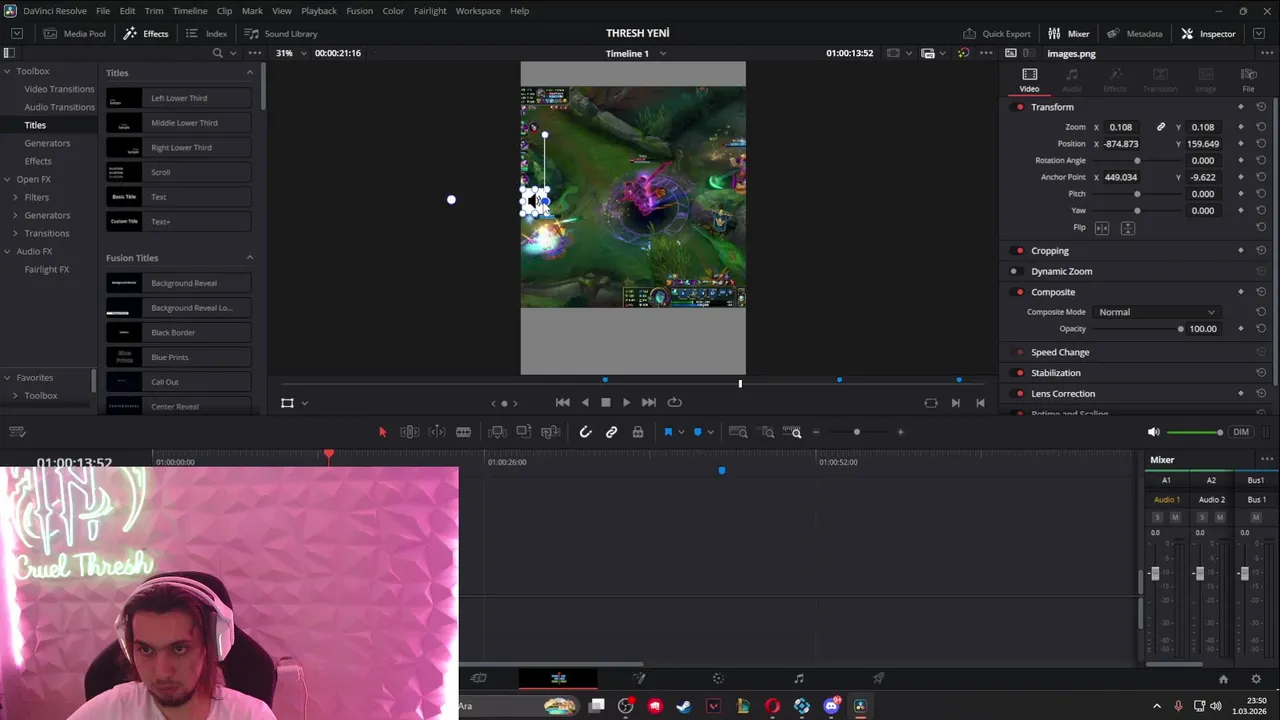
Task: Toggle the Lens Correction switch
Action: (1019, 394)
